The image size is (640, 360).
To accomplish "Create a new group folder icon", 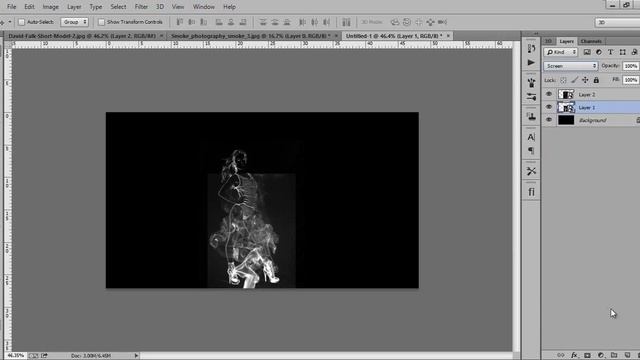I will pyautogui.click(x=614, y=356).
